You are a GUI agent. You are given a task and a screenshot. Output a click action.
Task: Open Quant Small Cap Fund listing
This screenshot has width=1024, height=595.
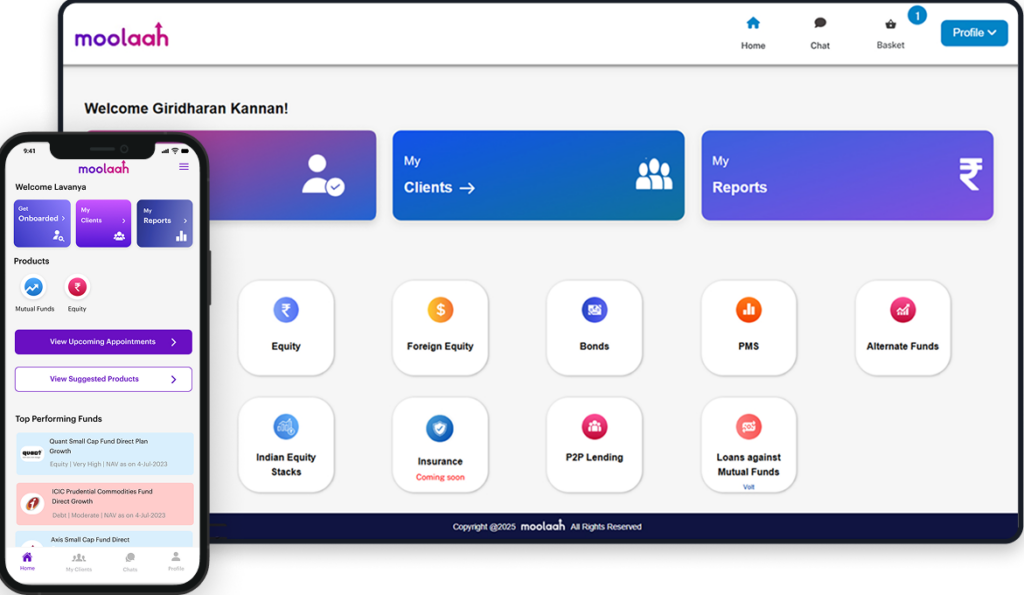[104, 453]
